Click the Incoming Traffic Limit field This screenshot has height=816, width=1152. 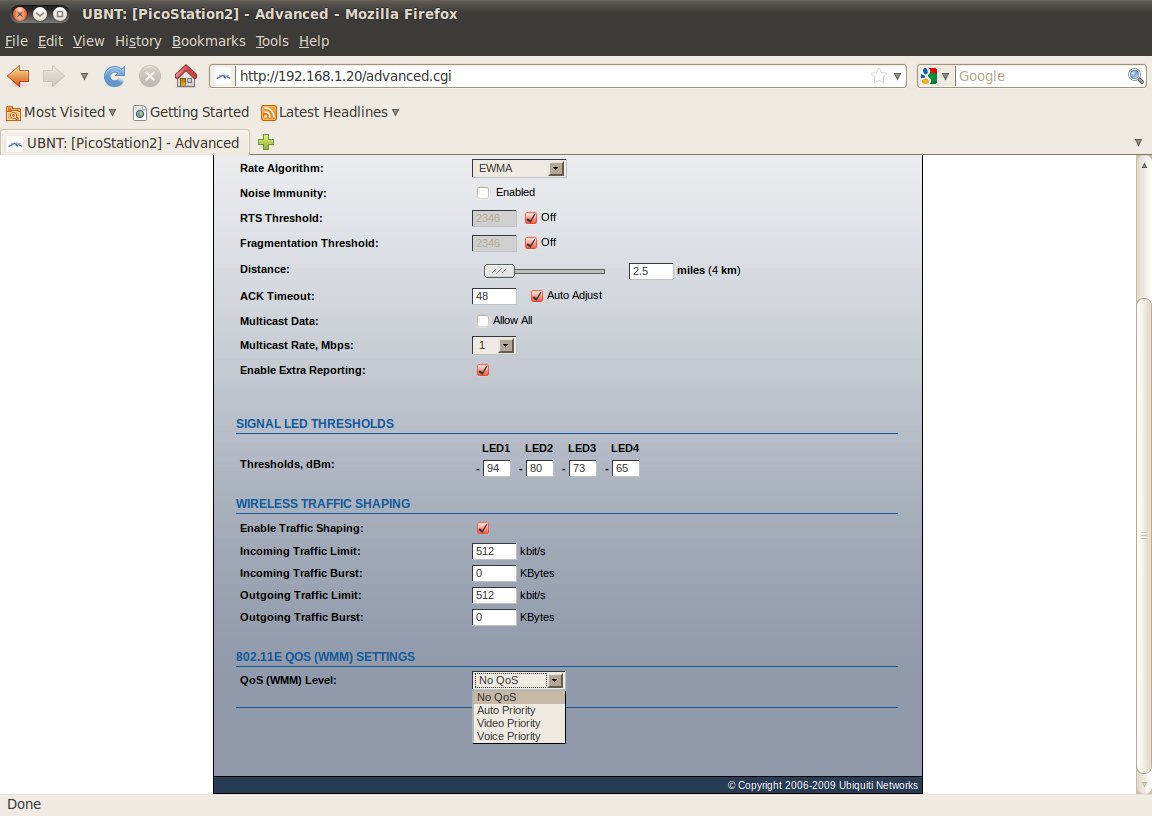[x=494, y=551]
